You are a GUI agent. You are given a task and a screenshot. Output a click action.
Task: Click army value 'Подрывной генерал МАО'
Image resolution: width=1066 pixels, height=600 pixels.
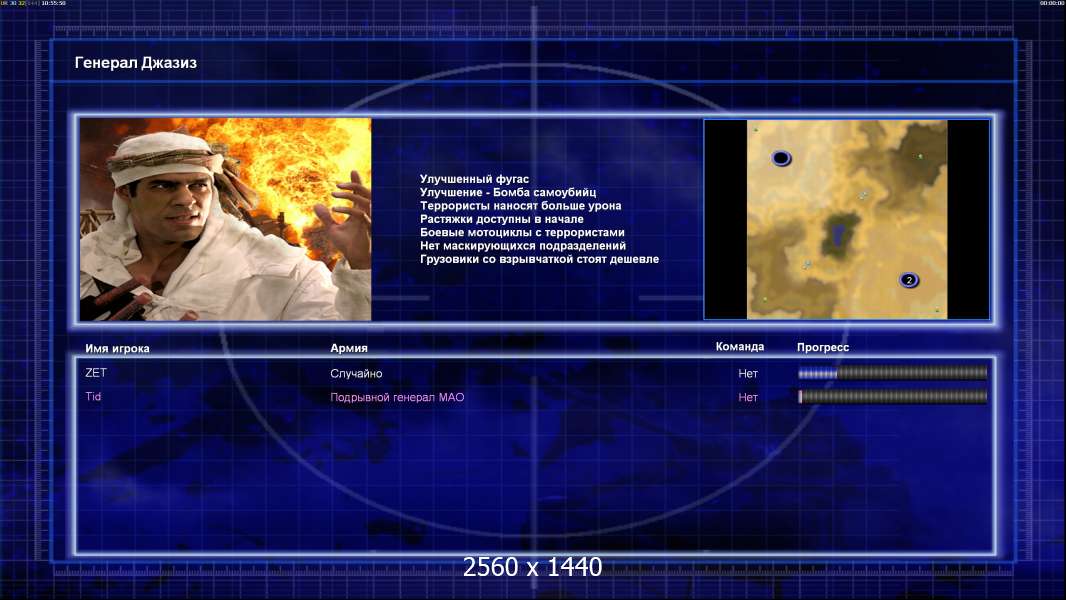click(x=397, y=398)
